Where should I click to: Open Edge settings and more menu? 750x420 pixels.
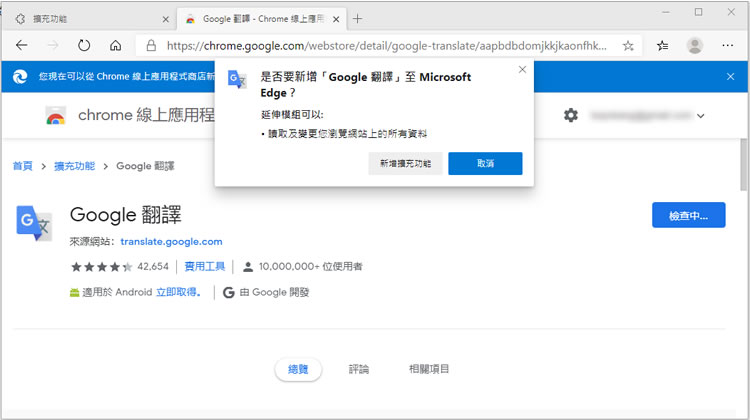pyautogui.click(x=728, y=45)
